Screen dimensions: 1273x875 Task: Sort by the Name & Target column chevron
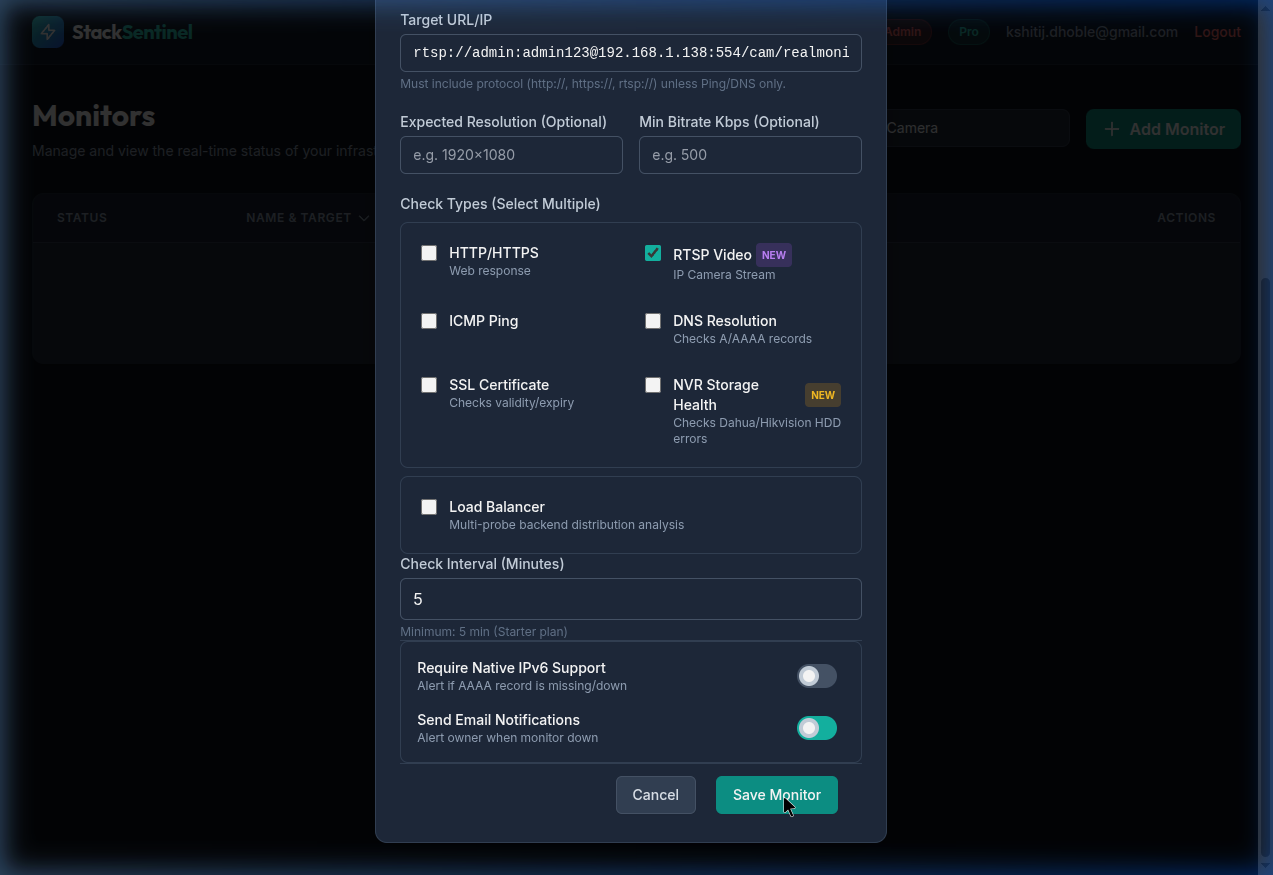point(364,218)
